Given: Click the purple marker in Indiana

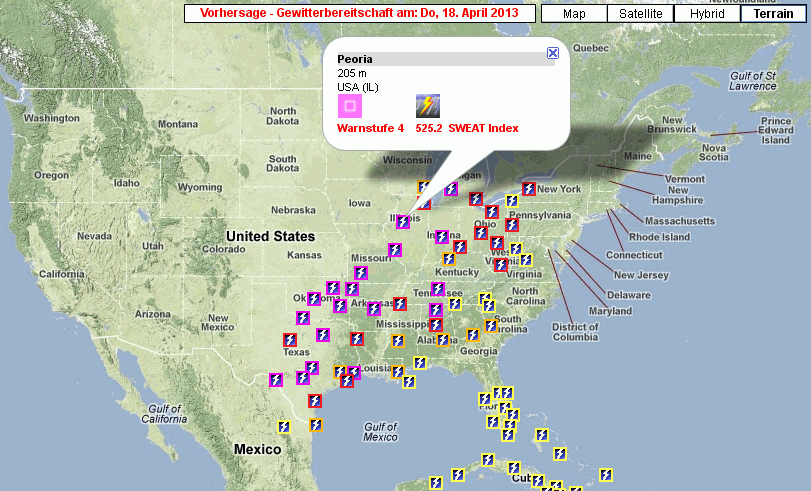Looking at the screenshot, I should click(441, 237).
